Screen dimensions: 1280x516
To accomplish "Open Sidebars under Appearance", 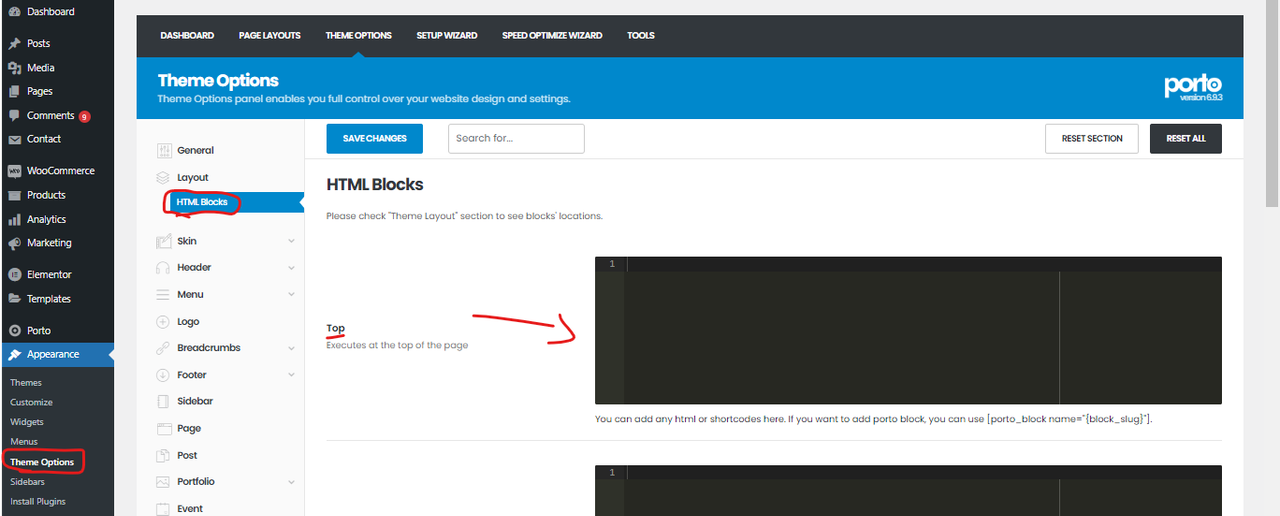I will (x=28, y=482).
